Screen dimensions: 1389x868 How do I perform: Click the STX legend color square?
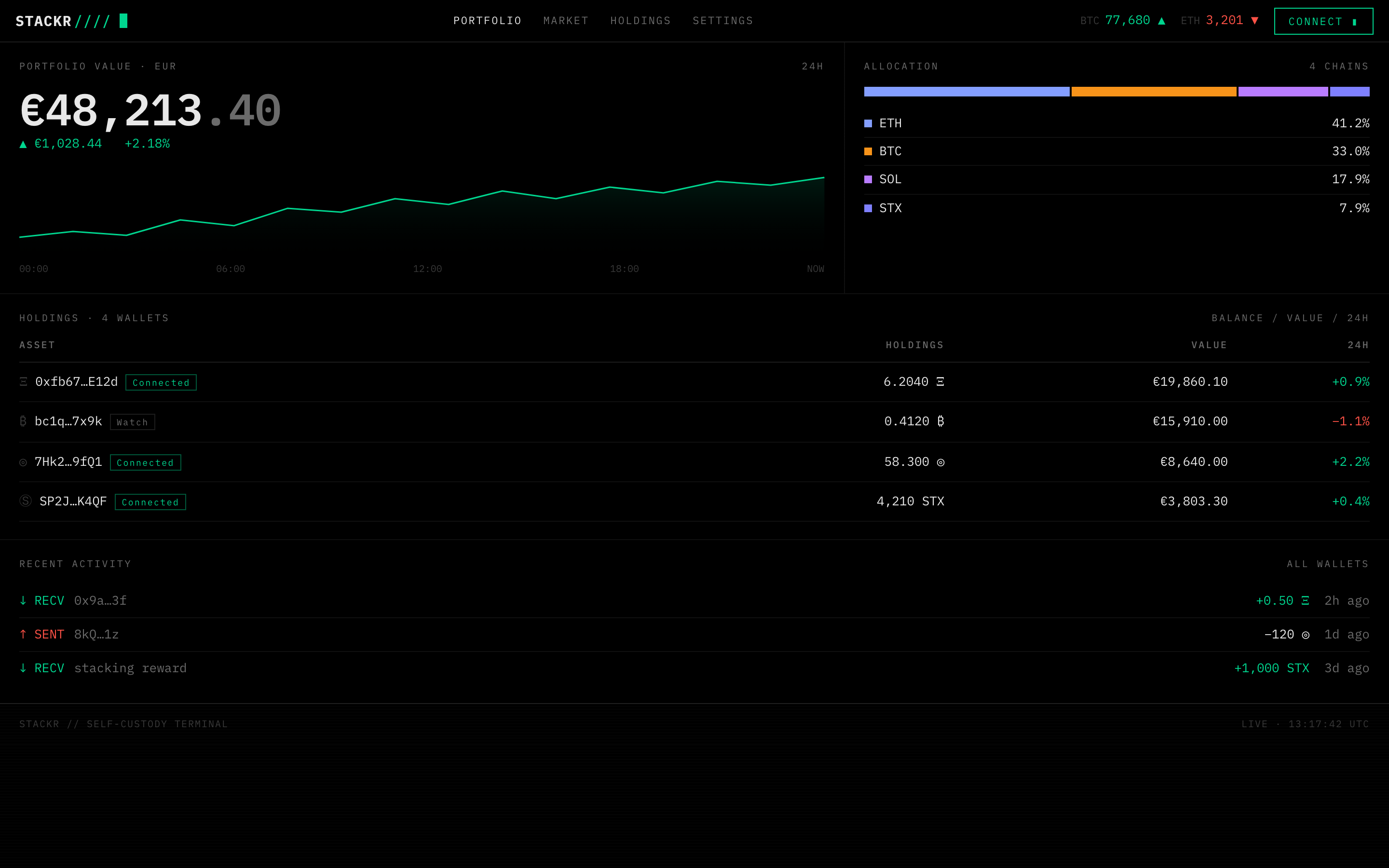pyautogui.click(x=868, y=208)
